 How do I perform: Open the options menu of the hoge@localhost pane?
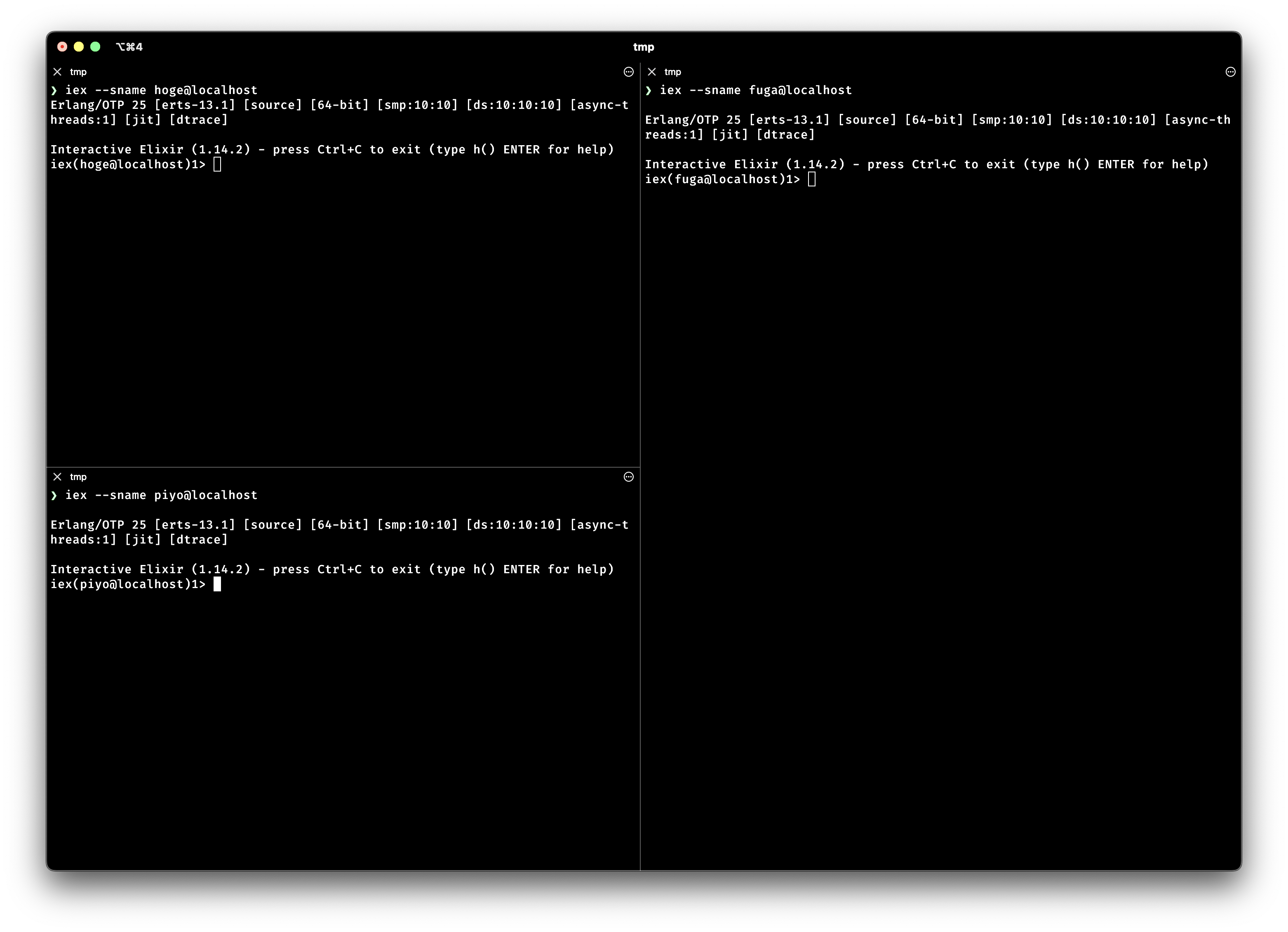pos(629,72)
